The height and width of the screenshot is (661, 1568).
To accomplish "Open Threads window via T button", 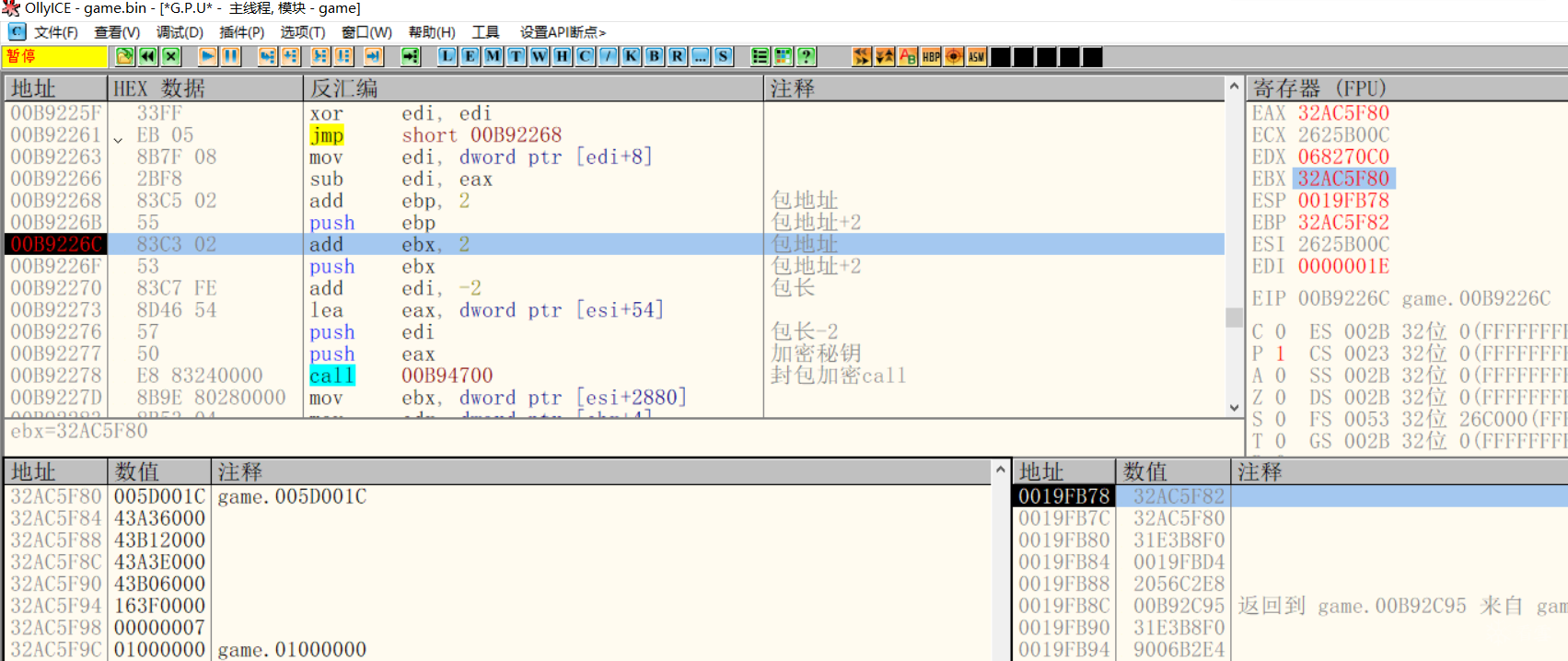I will pyautogui.click(x=517, y=56).
